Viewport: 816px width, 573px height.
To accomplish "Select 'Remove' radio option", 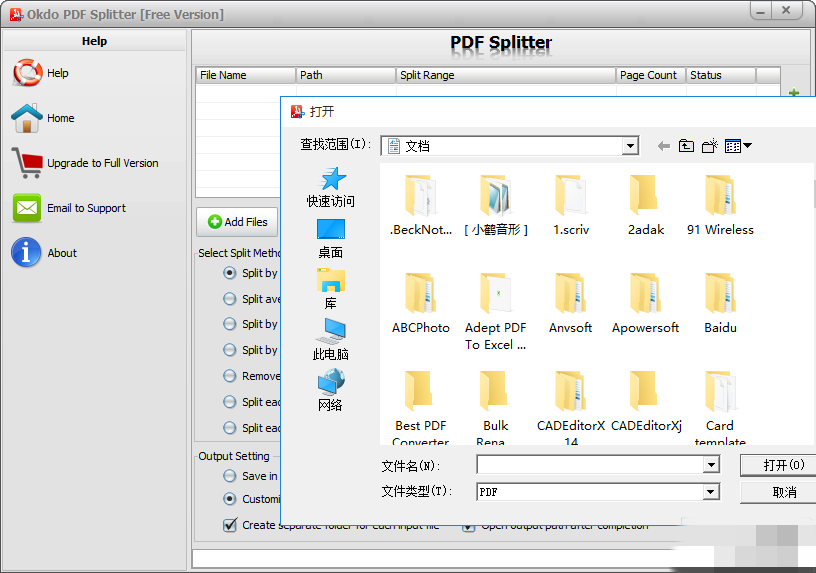I will pyautogui.click(x=230, y=376).
